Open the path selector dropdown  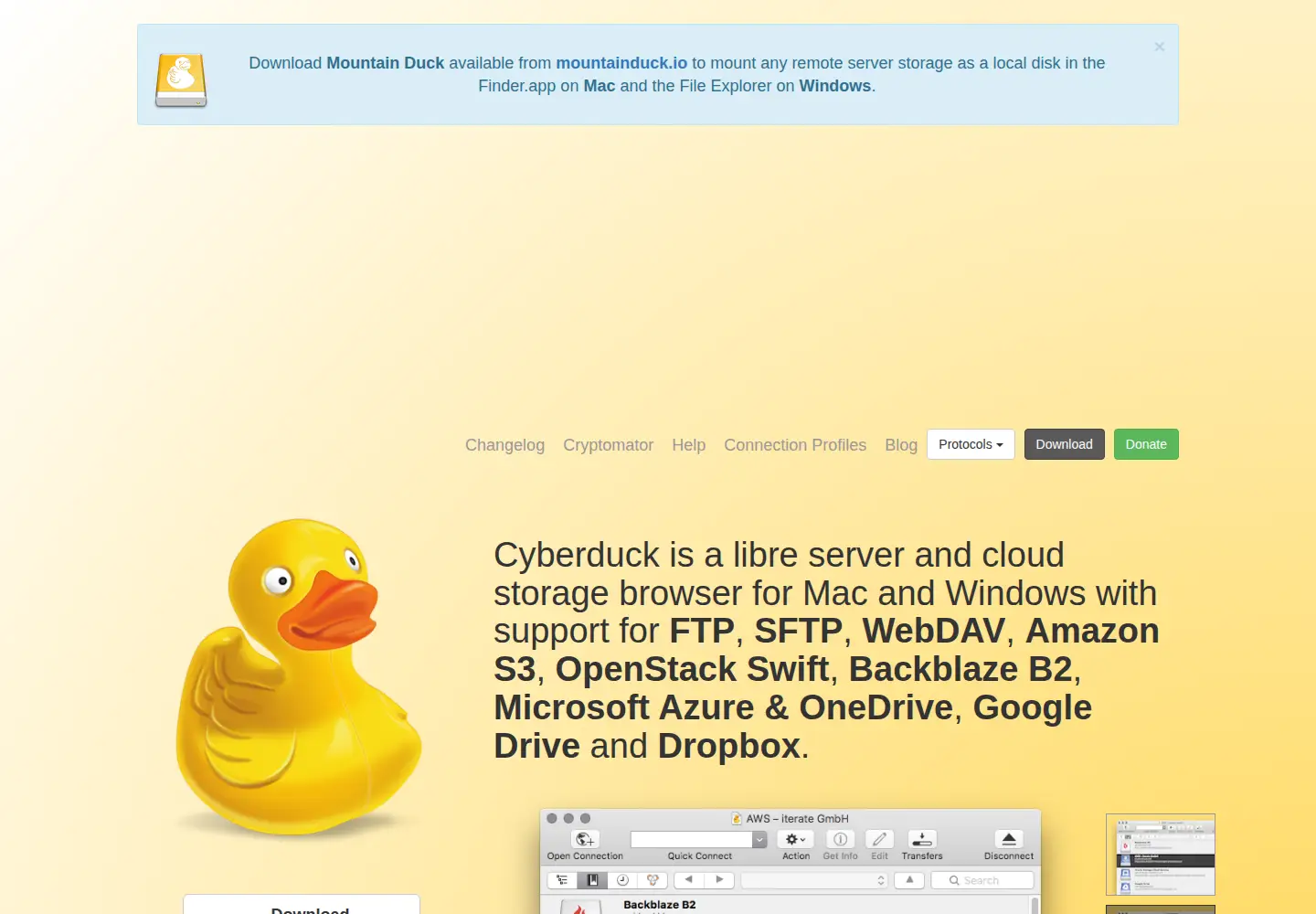point(814,880)
